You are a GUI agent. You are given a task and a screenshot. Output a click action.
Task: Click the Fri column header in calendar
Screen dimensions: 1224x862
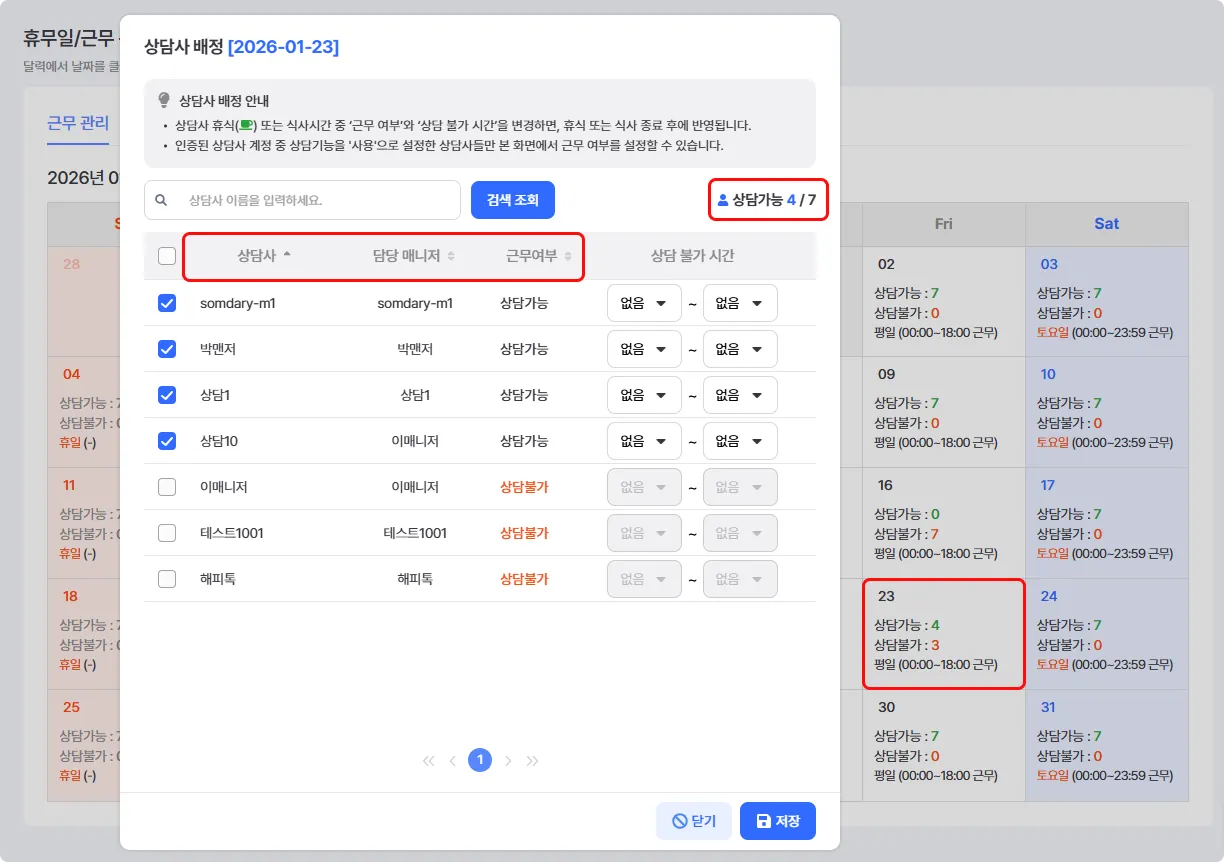coord(944,224)
